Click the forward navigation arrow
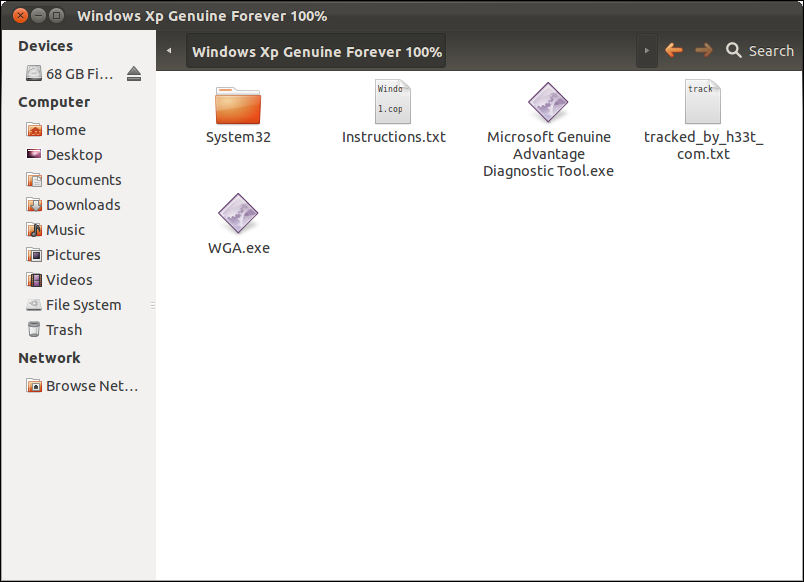The height and width of the screenshot is (582, 804). 702,49
